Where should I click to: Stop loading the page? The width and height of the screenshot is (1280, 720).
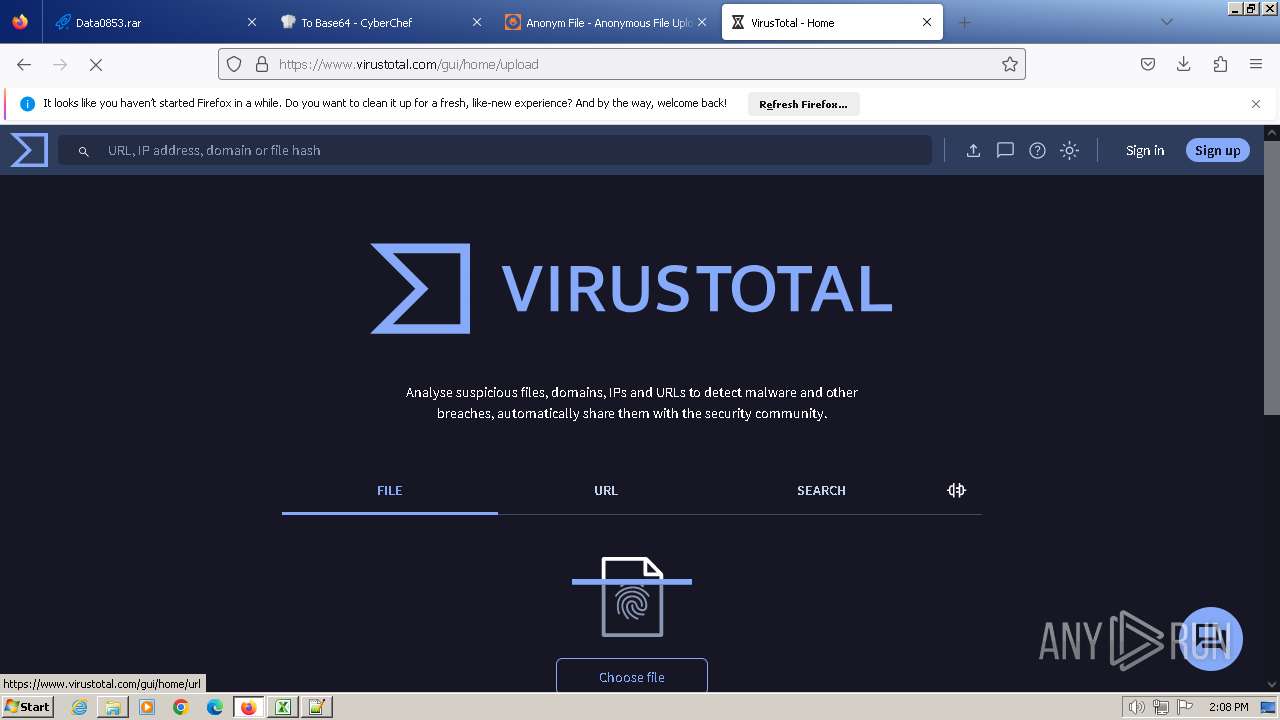click(x=96, y=64)
